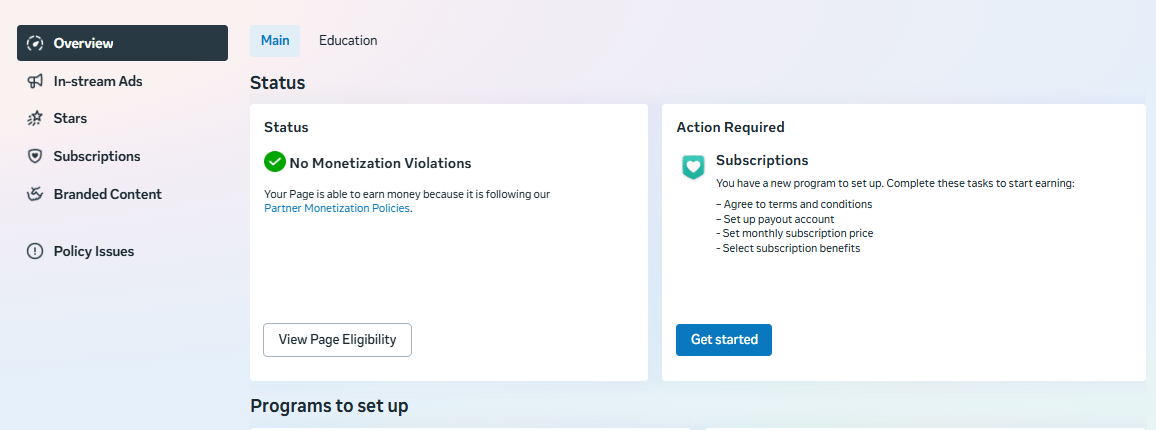Click the Programs to set up heading

click(x=329, y=406)
